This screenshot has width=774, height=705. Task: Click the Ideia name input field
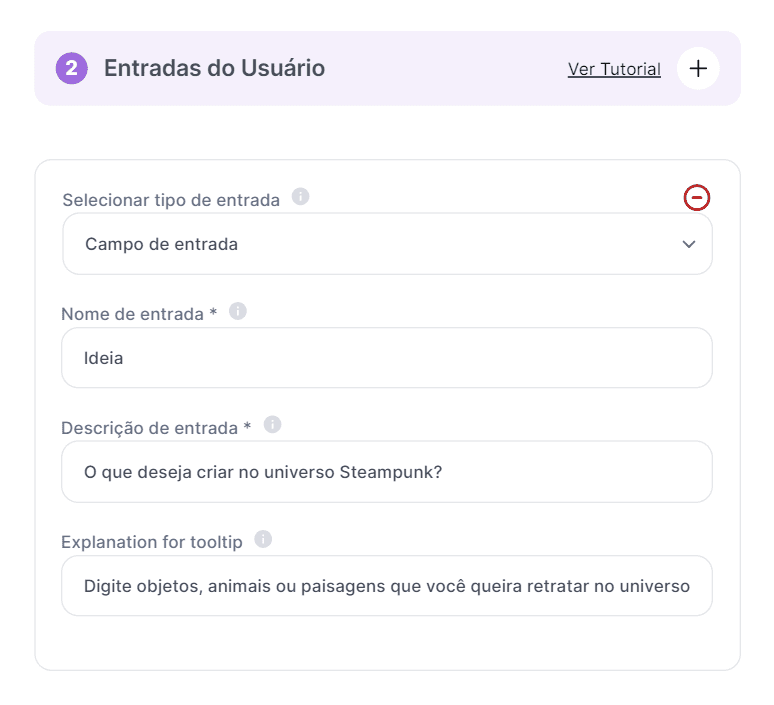tap(387, 358)
